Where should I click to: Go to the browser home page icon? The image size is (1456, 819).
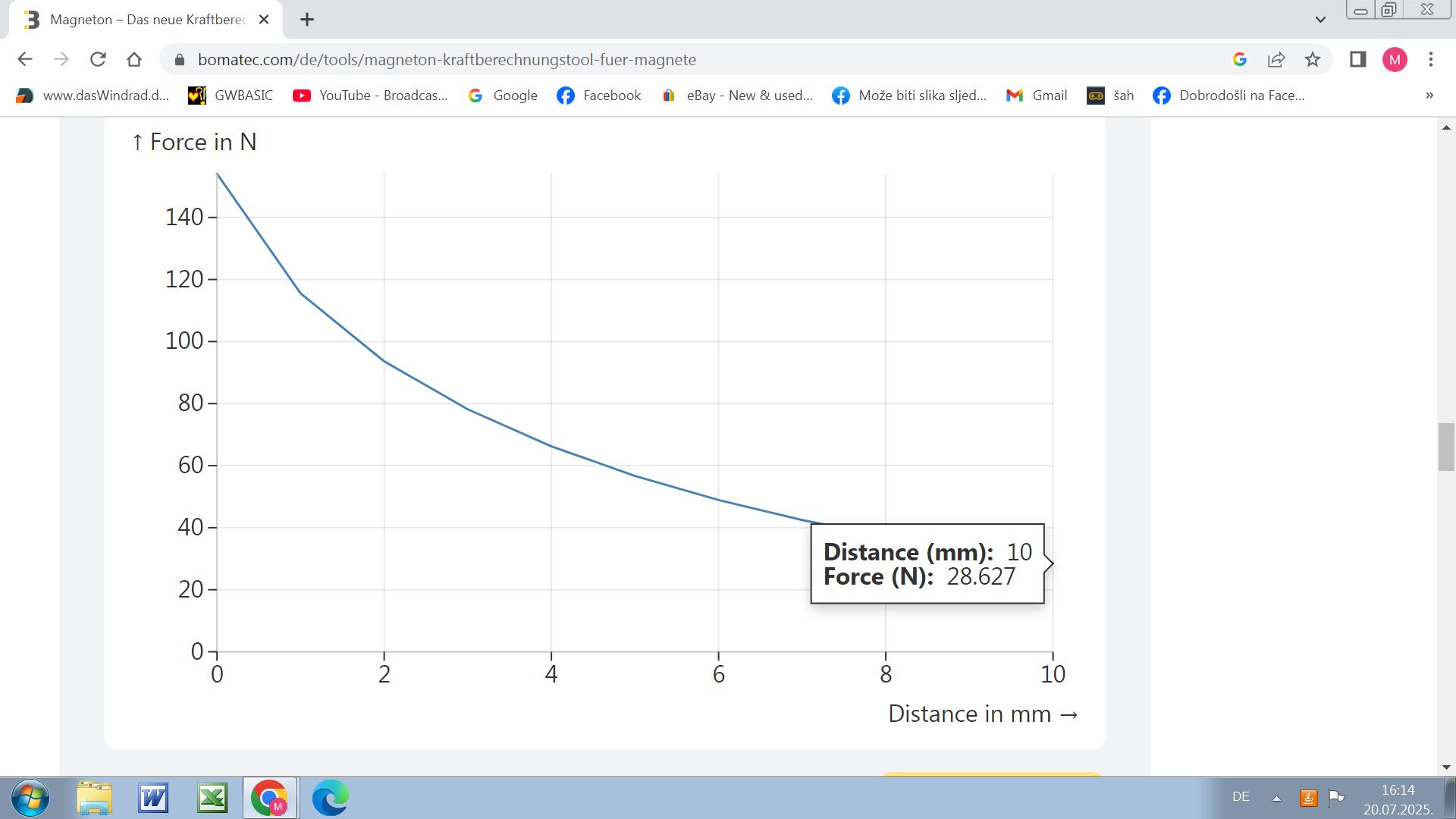134,59
